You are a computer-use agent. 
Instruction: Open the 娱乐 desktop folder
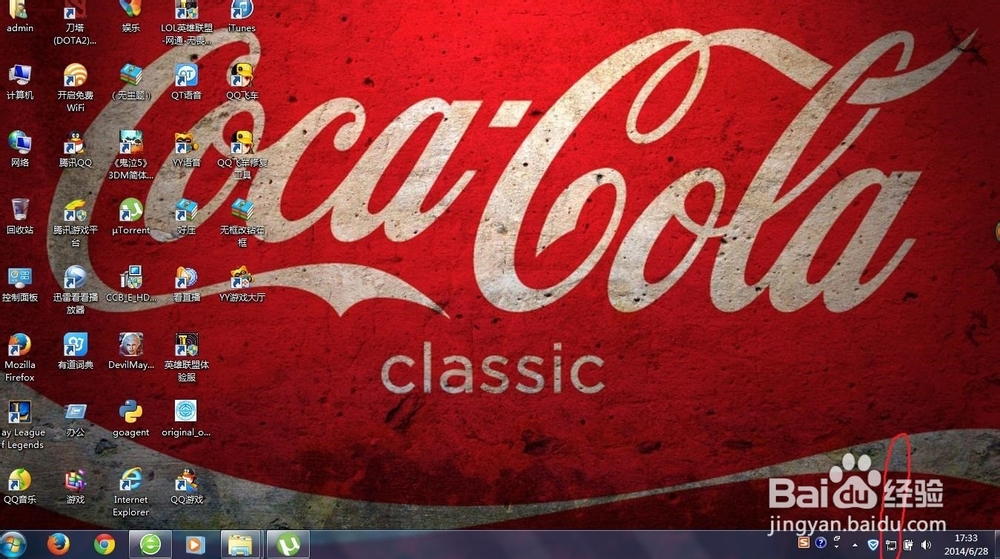click(131, 16)
